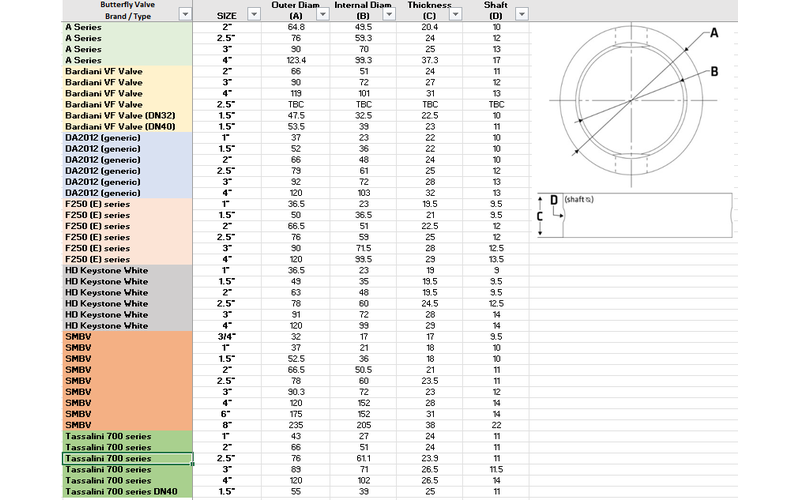Select outer diameter cell 119

tap(296, 93)
